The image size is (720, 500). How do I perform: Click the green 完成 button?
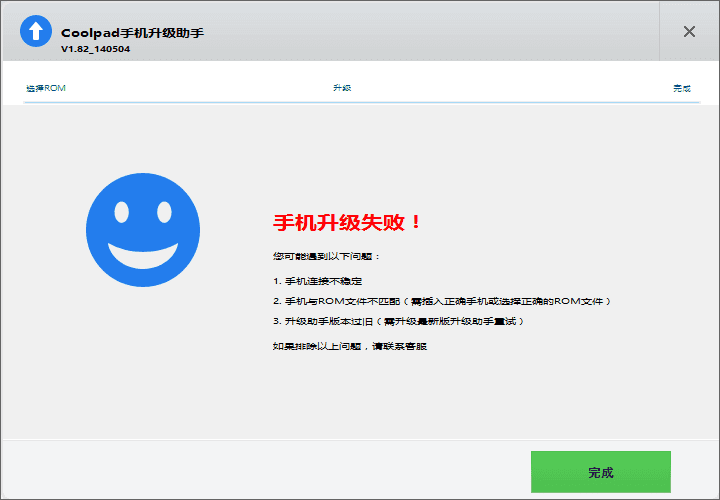[x=601, y=472]
